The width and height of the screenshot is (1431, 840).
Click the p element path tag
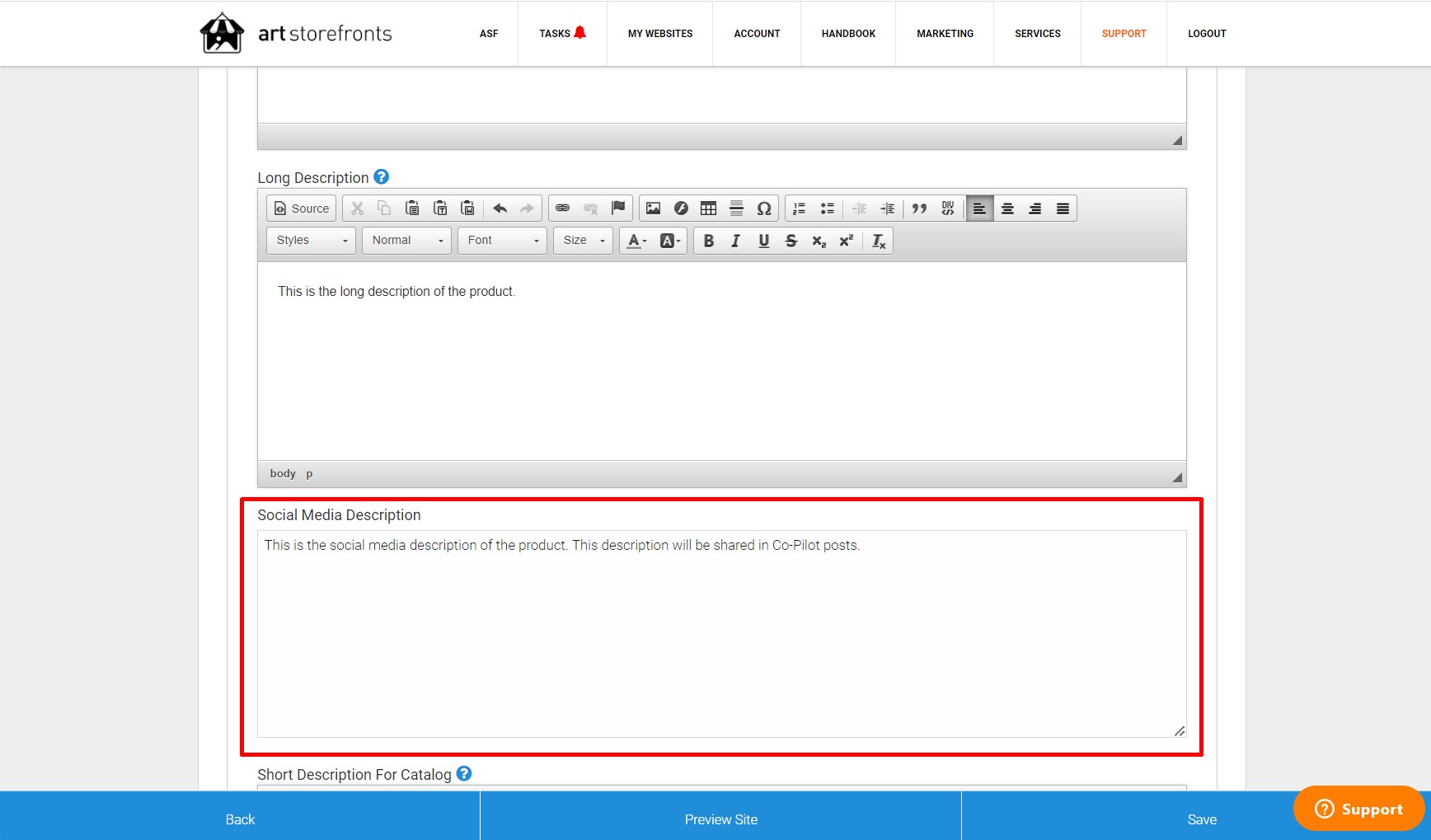309,473
